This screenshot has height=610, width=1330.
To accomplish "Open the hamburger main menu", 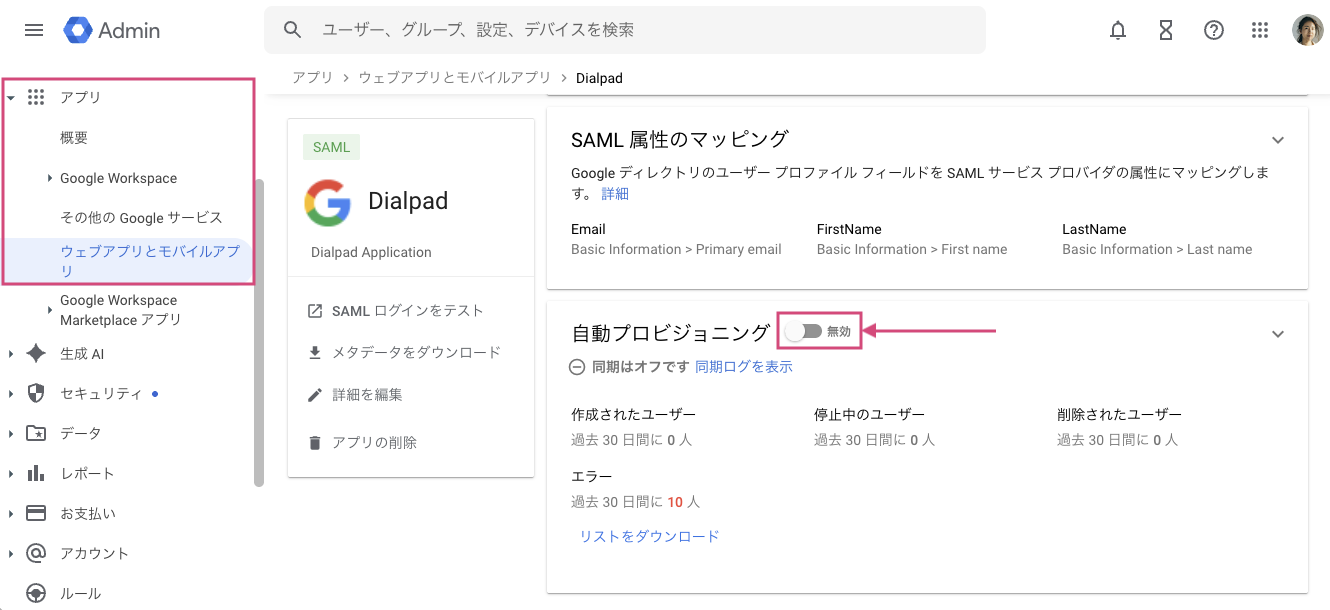I will tap(34, 30).
